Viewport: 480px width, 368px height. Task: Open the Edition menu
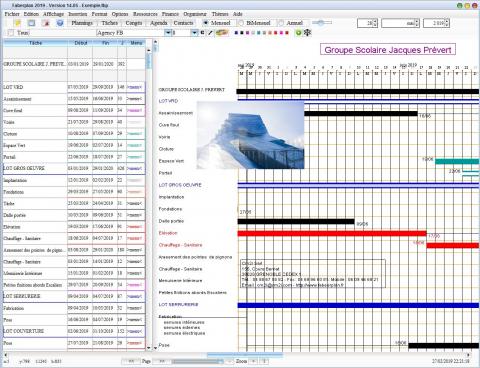click(31, 14)
